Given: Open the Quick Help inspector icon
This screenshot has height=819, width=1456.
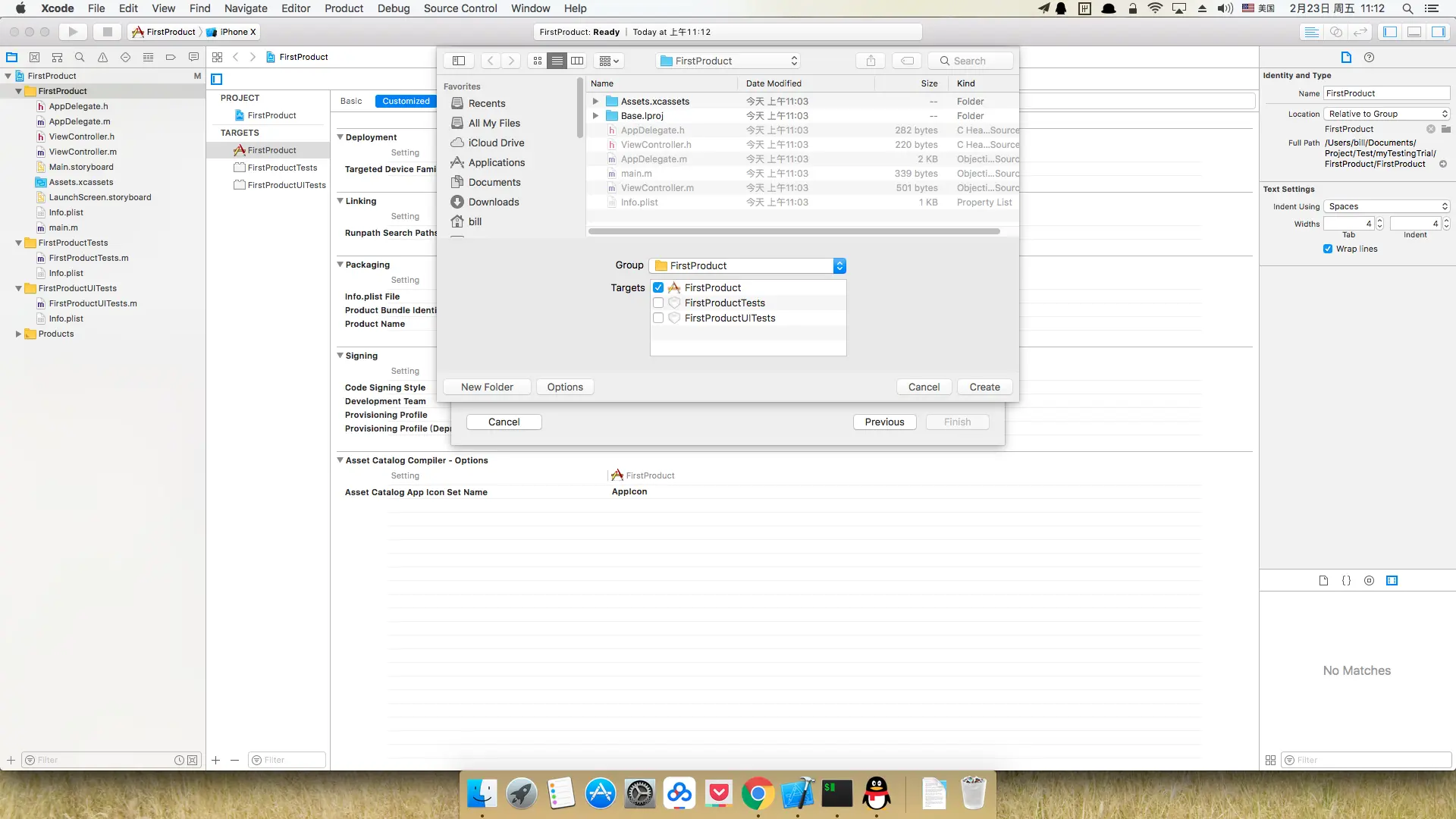Looking at the screenshot, I should [1369, 58].
